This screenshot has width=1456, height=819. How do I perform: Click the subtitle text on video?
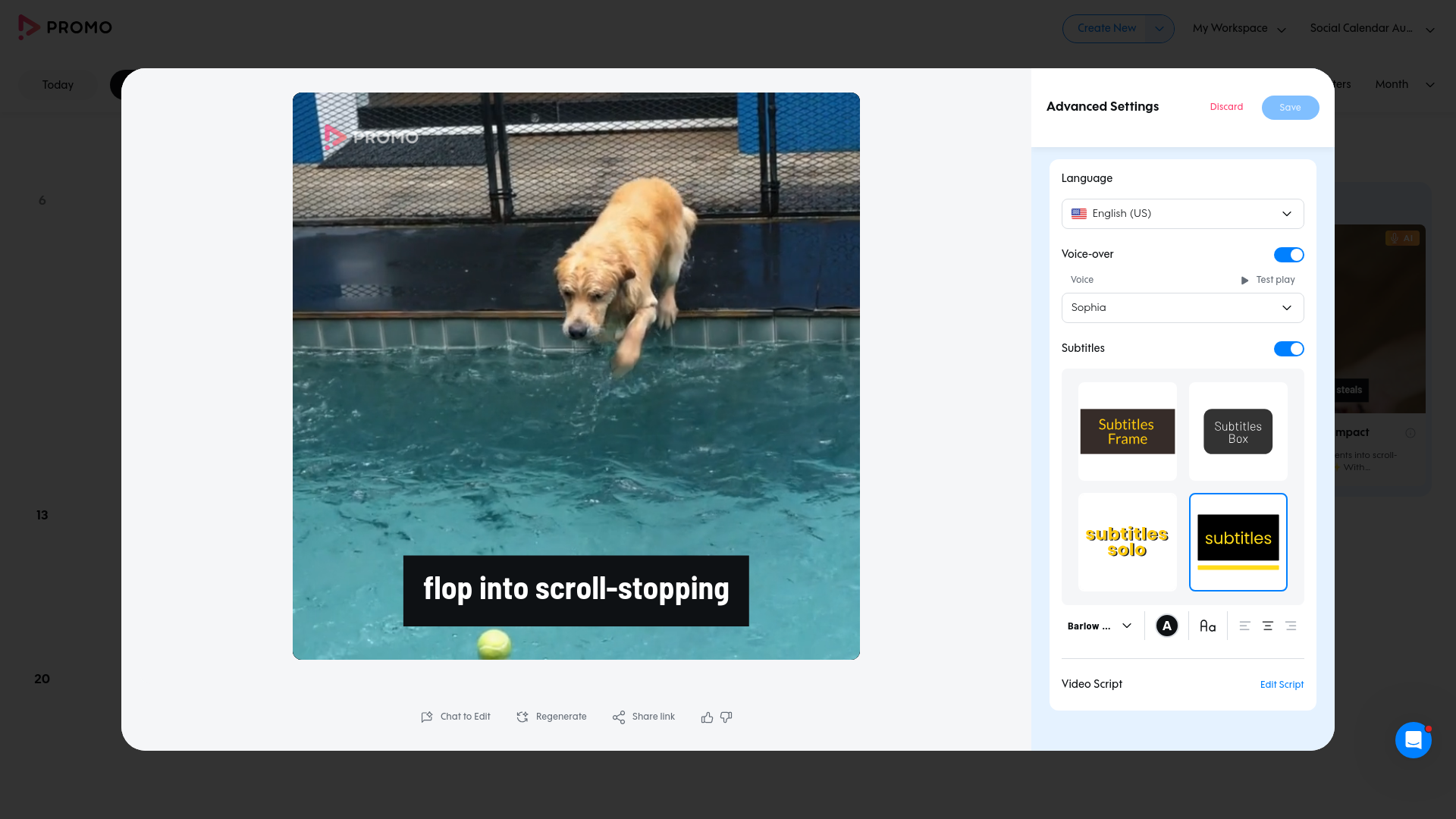click(x=576, y=591)
